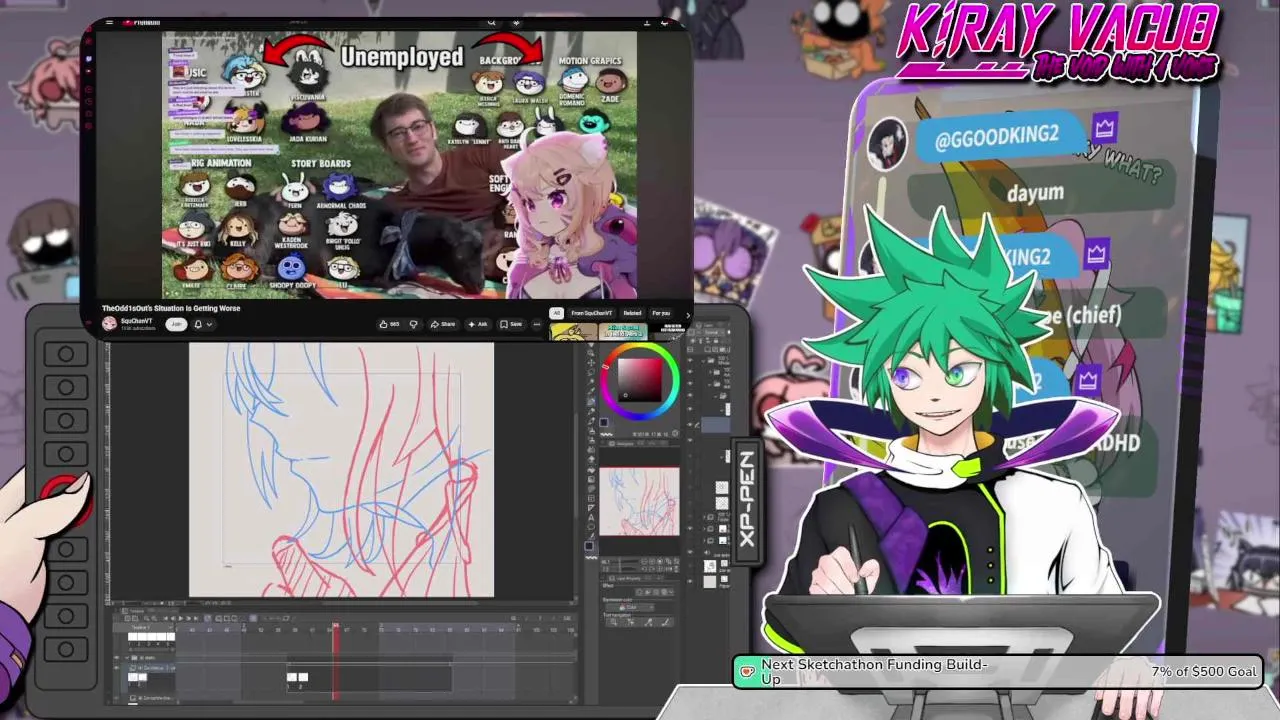Select cel 1 in the timeline clip
This screenshot has width=1280, height=720.
click(292, 677)
